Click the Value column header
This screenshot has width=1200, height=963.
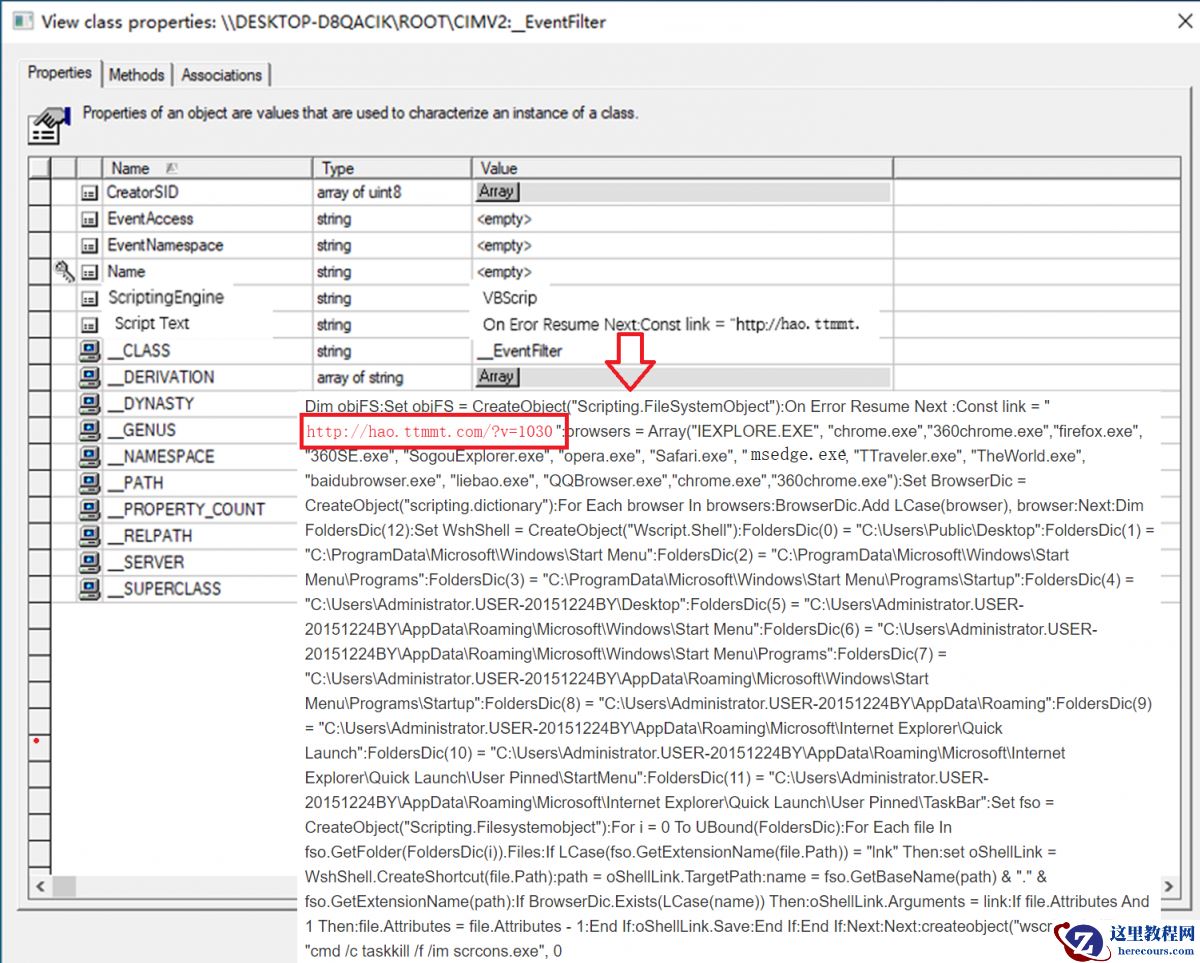(x=682, y=168)
